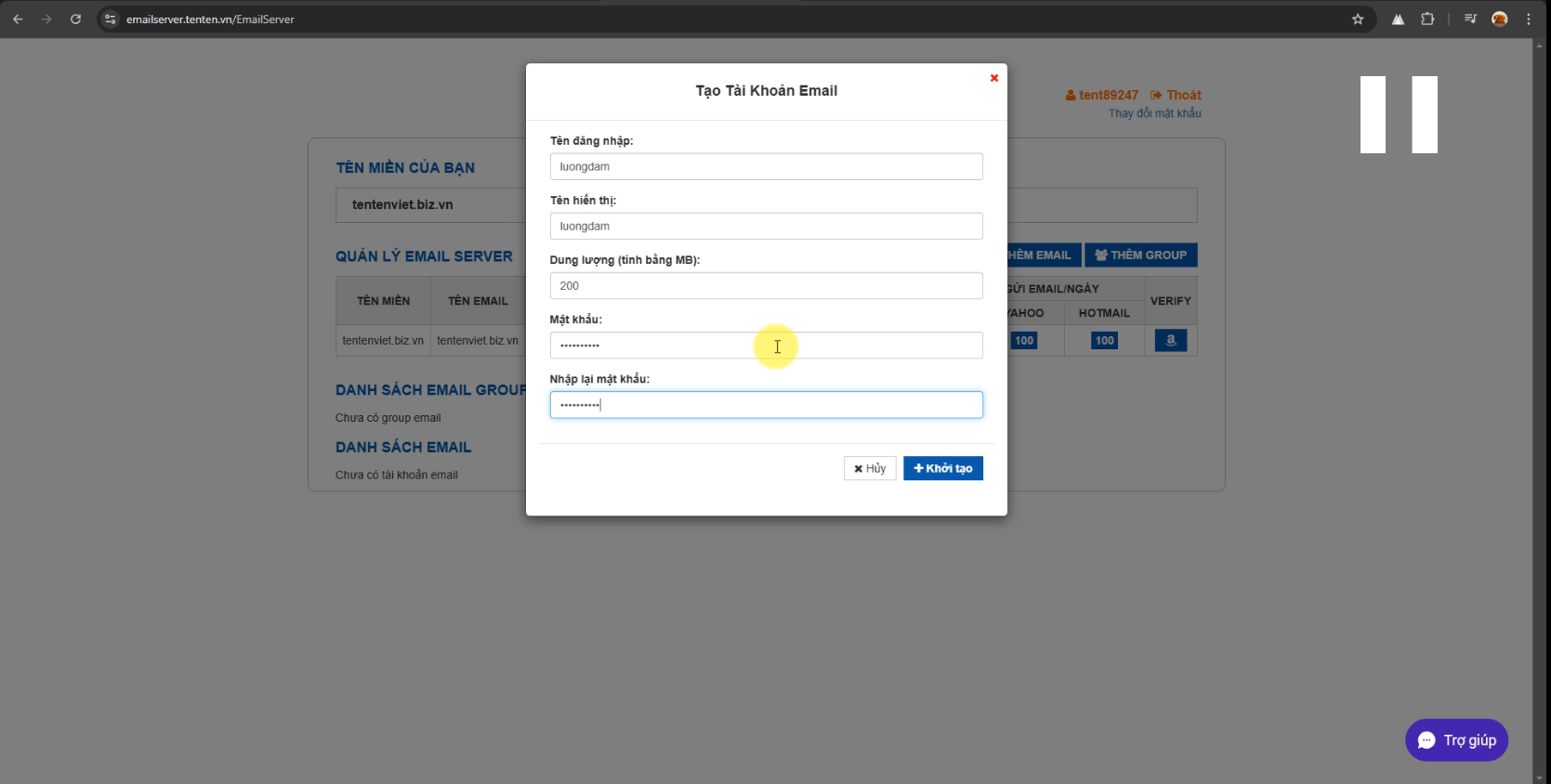
Task: Click the TÊN MIỀN column header
Action: coord(383,301)
